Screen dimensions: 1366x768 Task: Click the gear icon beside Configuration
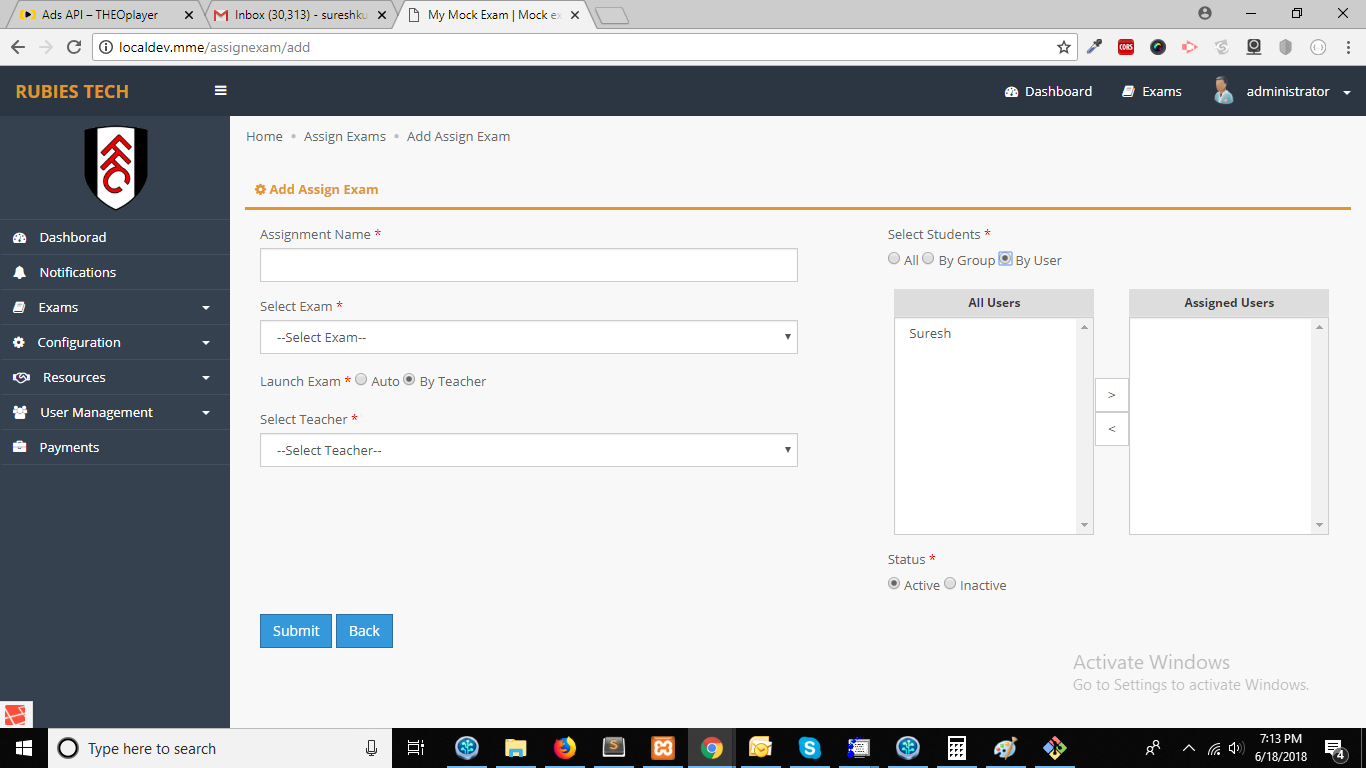tap(19, 342)
